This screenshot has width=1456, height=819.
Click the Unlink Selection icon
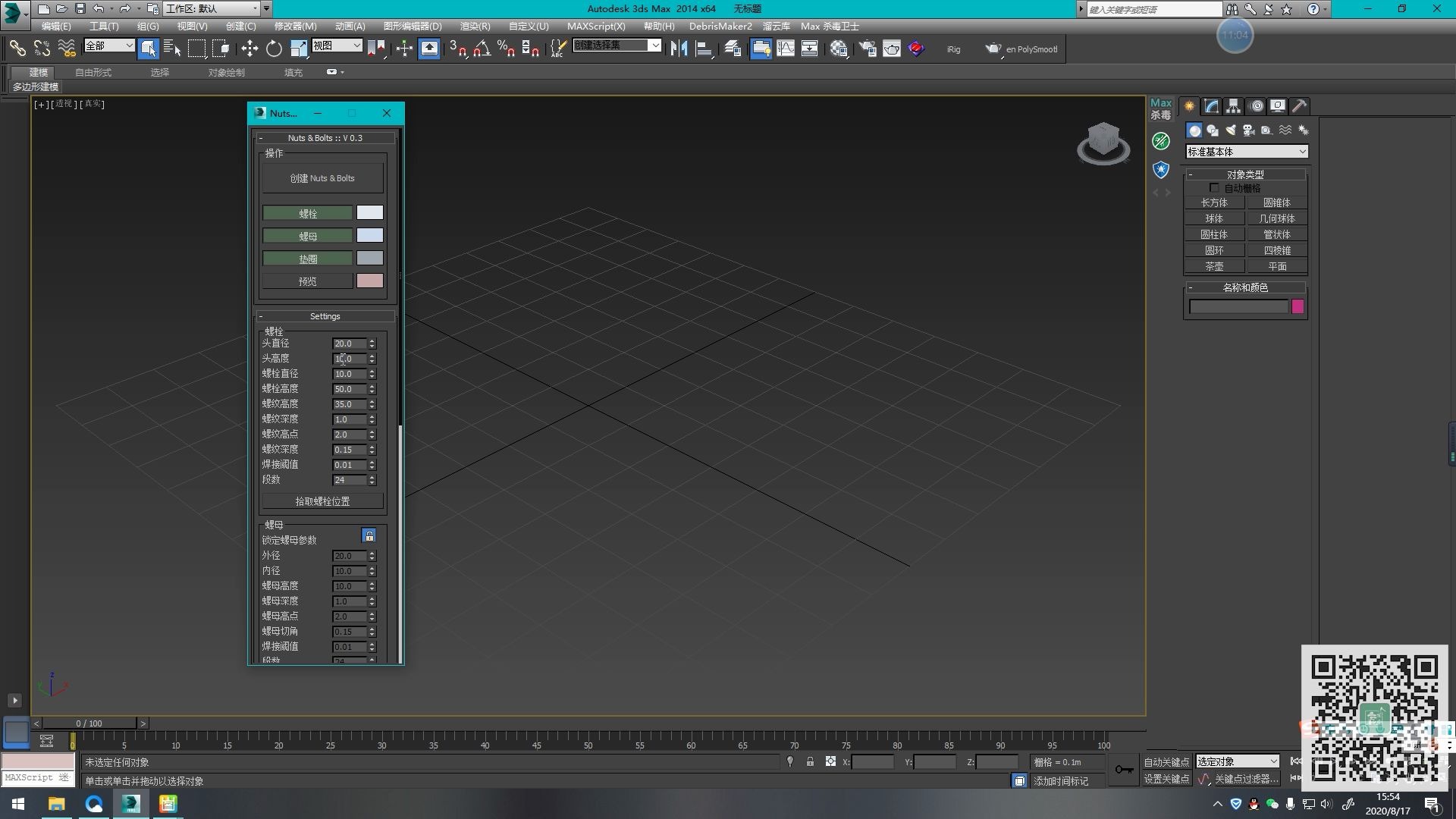[x=42, y=49]
